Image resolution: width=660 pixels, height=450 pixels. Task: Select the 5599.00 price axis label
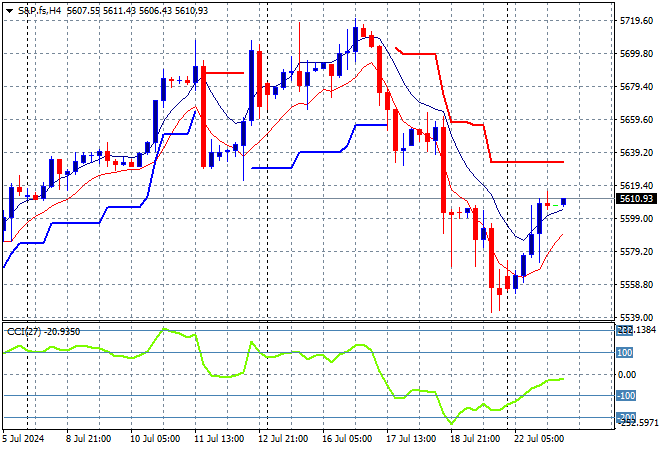click(x=636, y=218)
